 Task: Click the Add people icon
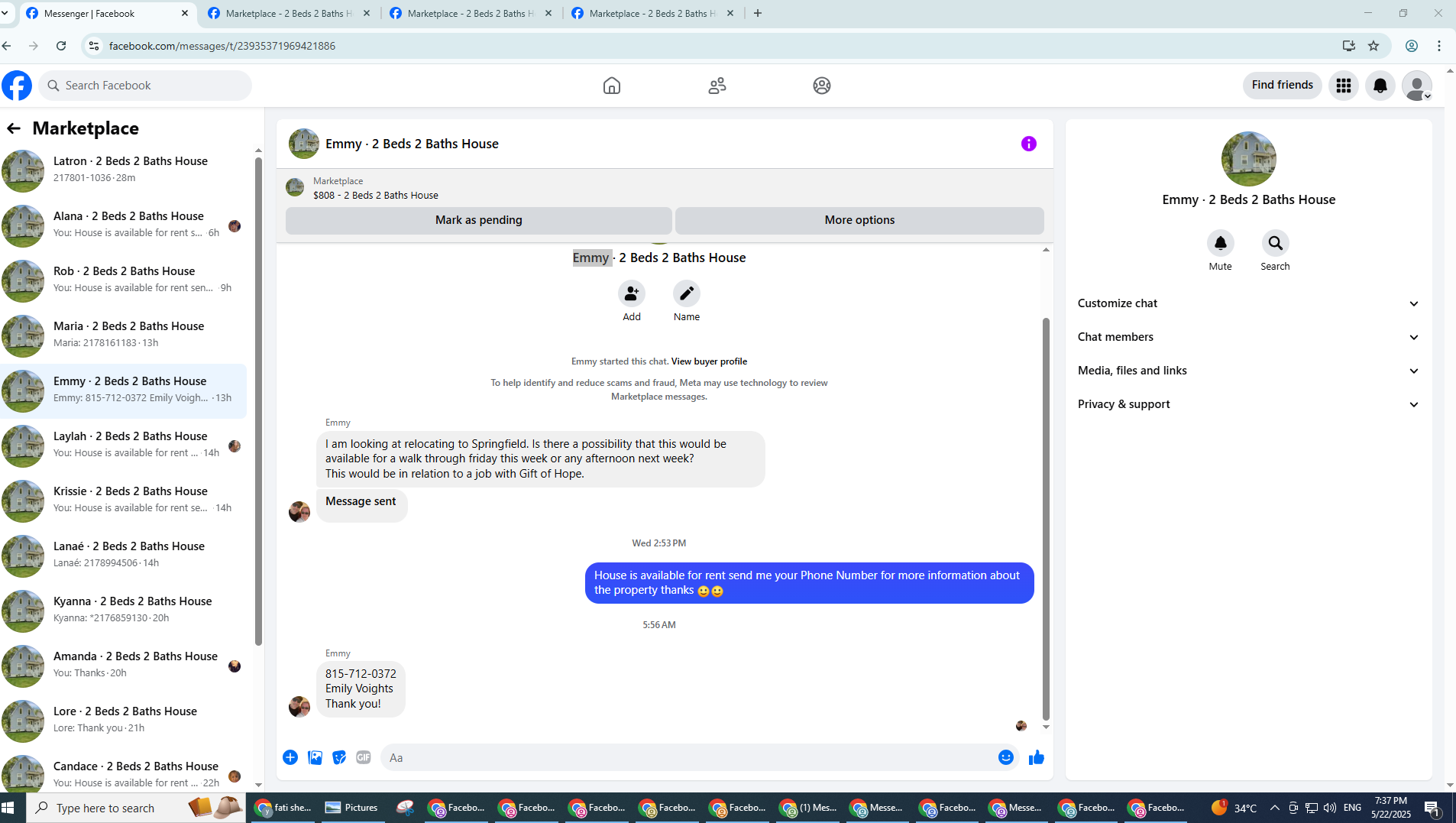pyautogui.click(x=632, y=293)
